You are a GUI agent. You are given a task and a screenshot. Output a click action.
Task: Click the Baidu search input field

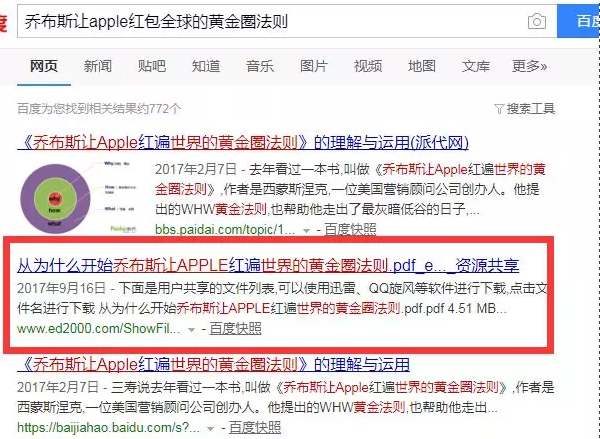[x=287, y=21]
